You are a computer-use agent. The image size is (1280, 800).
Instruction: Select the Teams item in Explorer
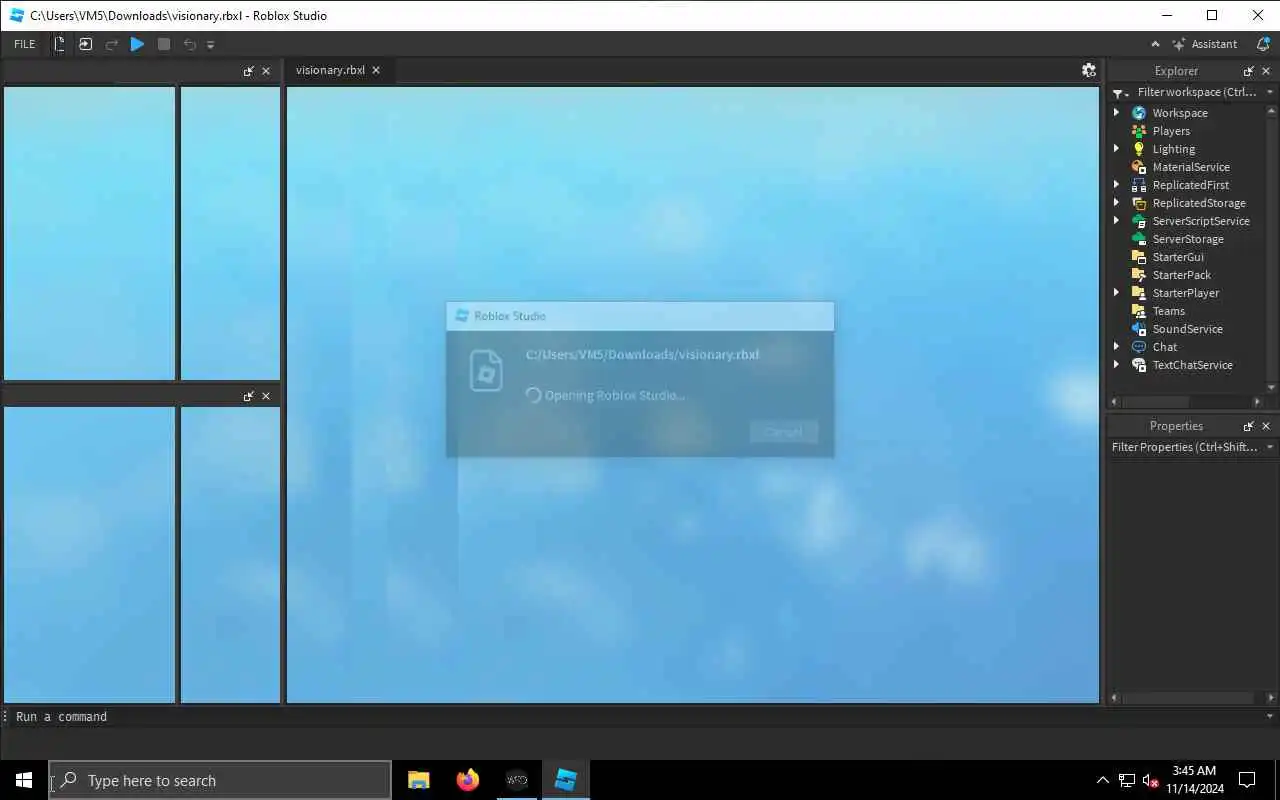click(x=1168, y=311)
